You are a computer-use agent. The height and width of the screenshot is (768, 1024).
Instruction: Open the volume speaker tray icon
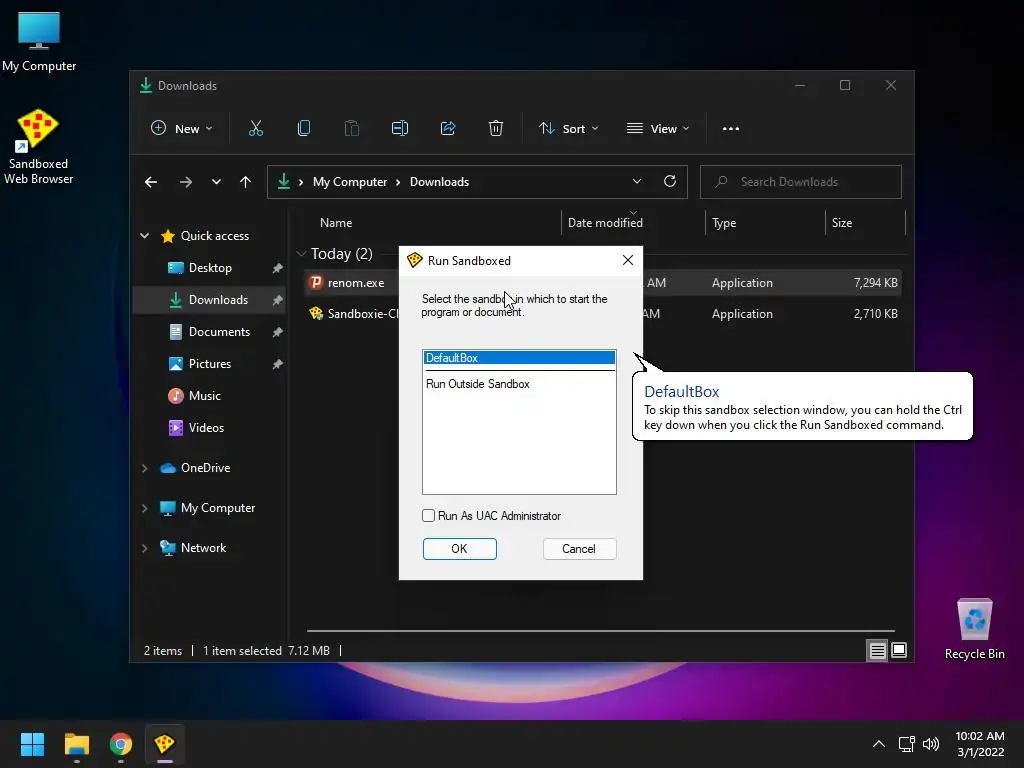tap(931, 744)
